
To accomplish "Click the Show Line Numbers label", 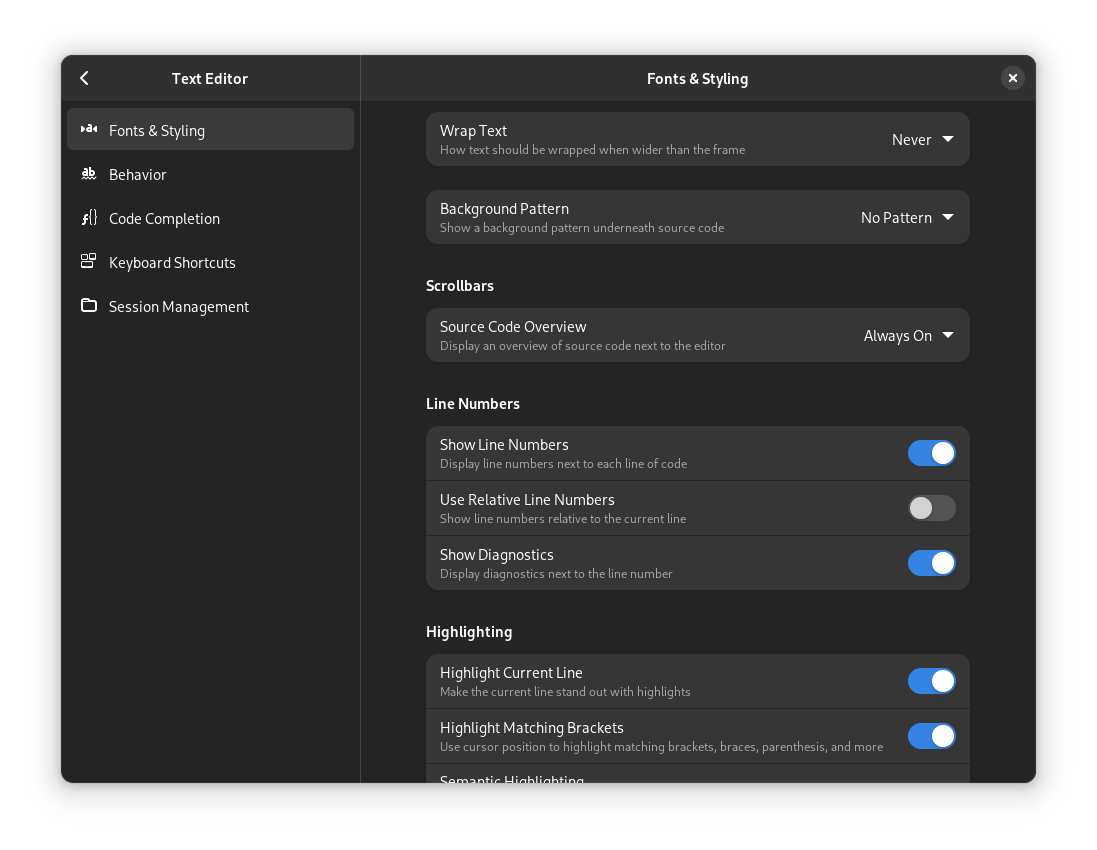I will point(504,445).
